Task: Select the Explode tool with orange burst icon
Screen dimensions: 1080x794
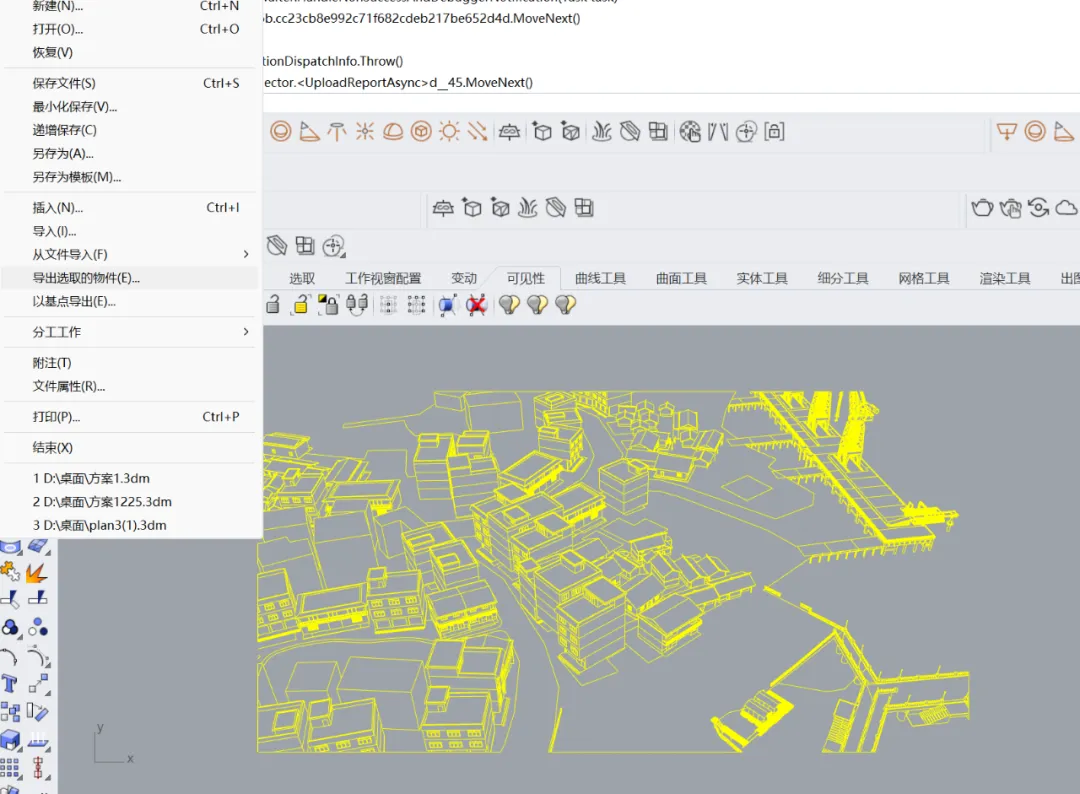Action: (38, 573)
